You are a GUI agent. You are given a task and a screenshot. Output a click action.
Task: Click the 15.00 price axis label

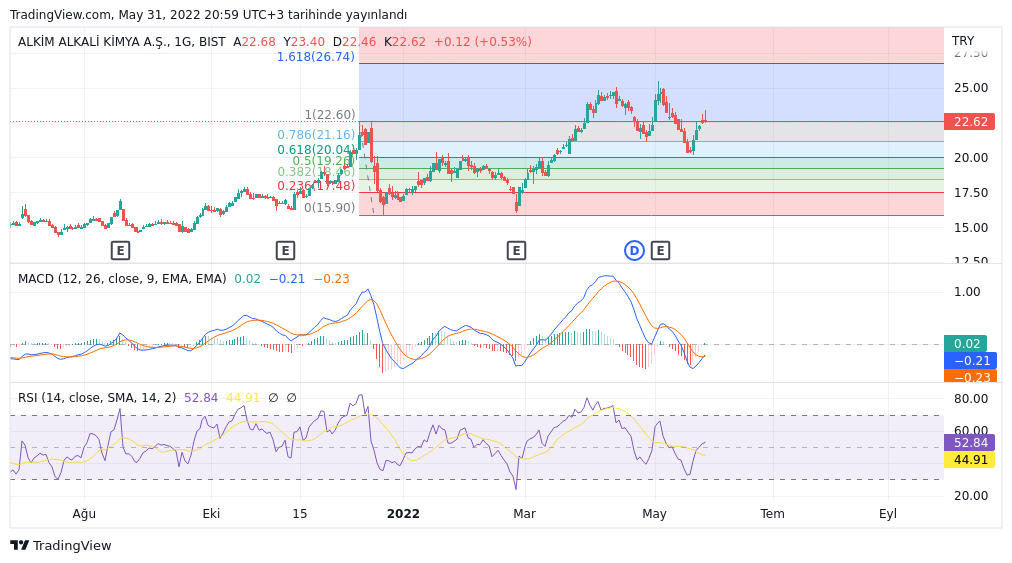[971, 227]
